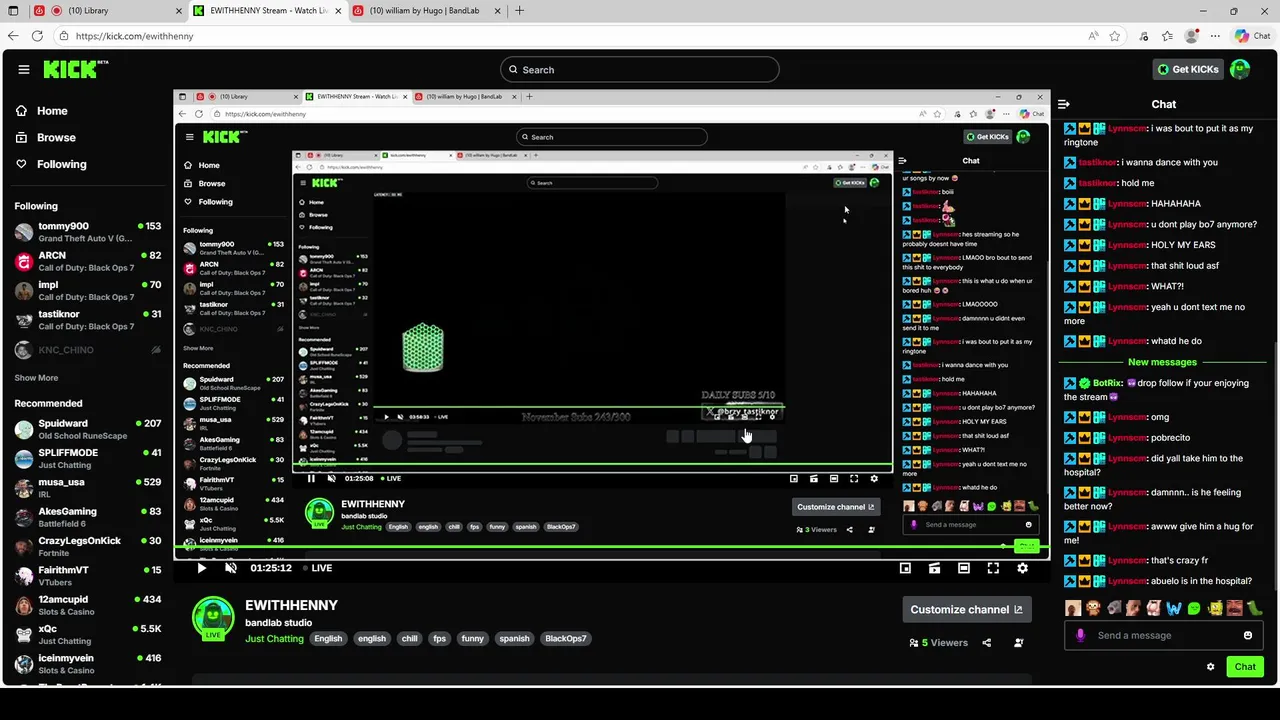Click the moderator user icon near share

(x=1018, y=643)
